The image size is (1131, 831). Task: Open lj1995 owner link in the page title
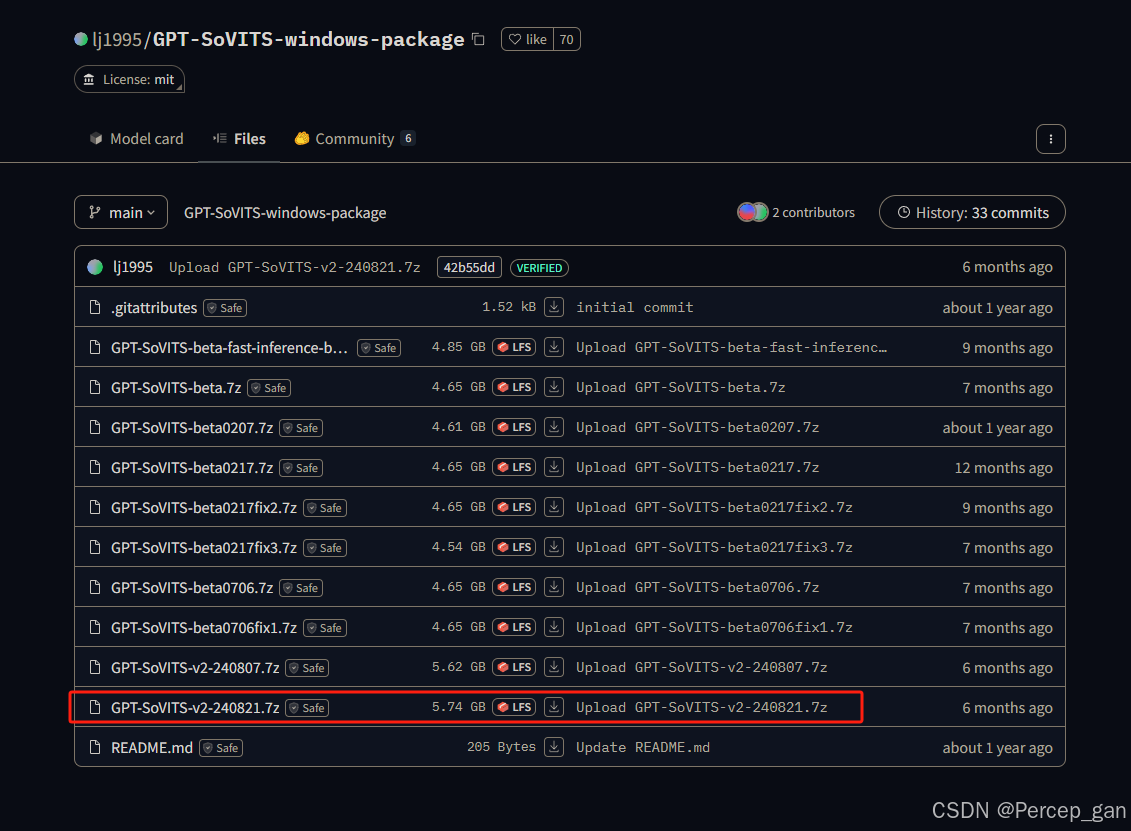[117, 39]
